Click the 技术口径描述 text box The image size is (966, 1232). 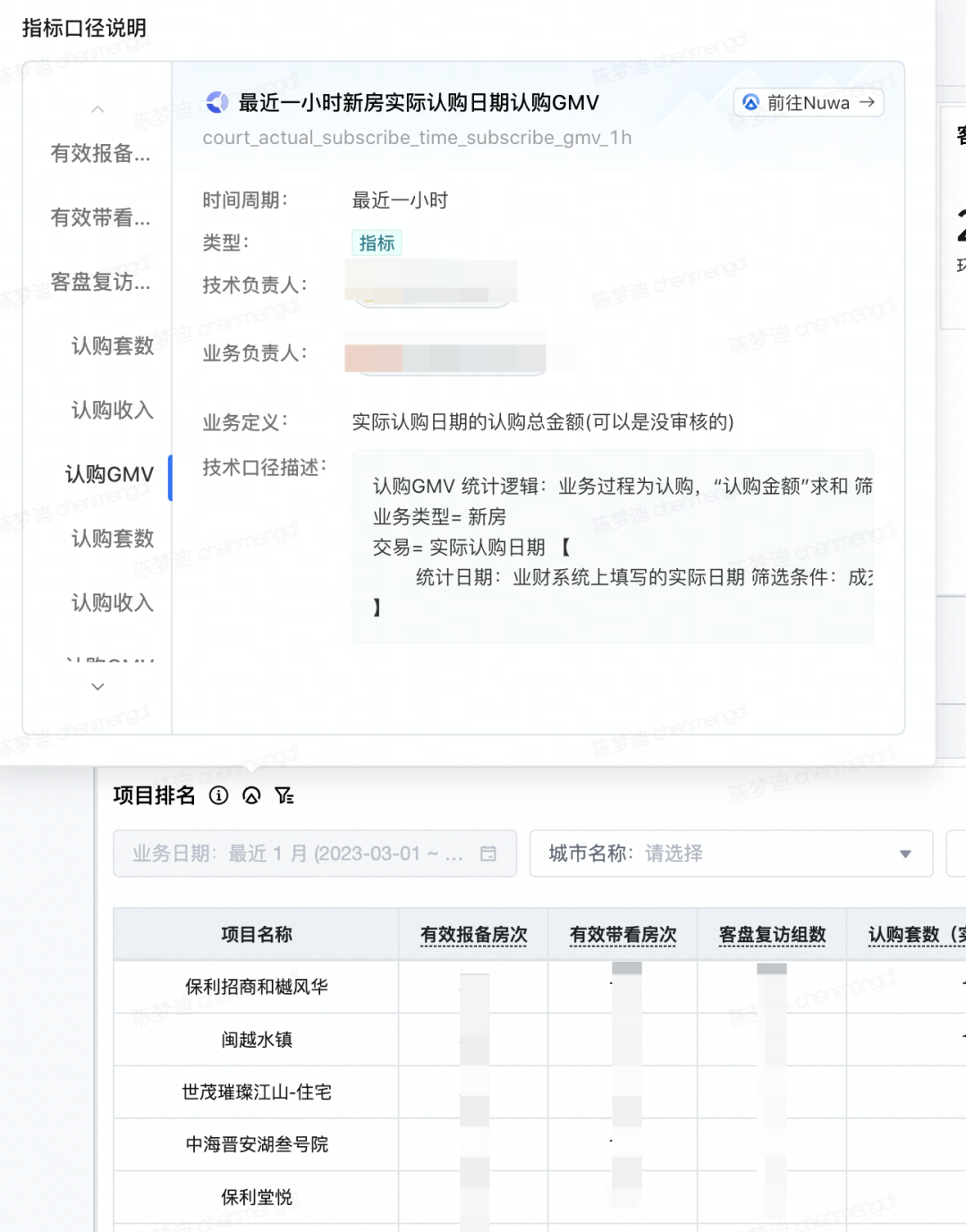(613, 547)
